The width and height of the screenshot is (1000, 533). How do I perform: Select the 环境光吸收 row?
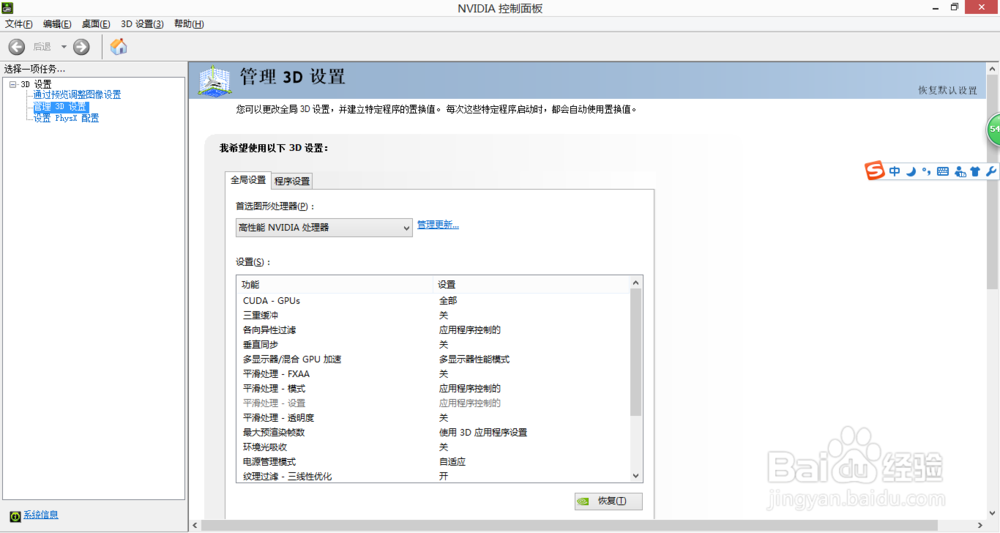[x=433, y=447]
